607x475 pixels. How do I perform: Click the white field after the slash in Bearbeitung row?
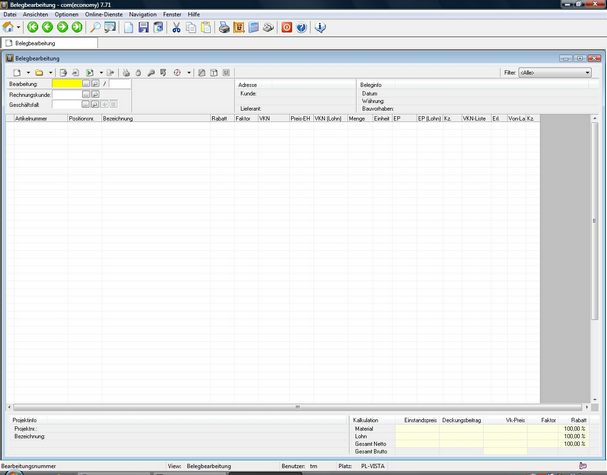point(120,83)
